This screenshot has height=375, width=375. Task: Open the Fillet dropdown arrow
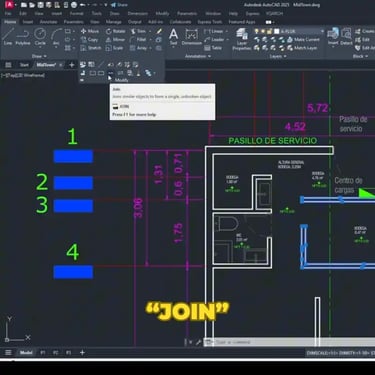pos(150,40)
